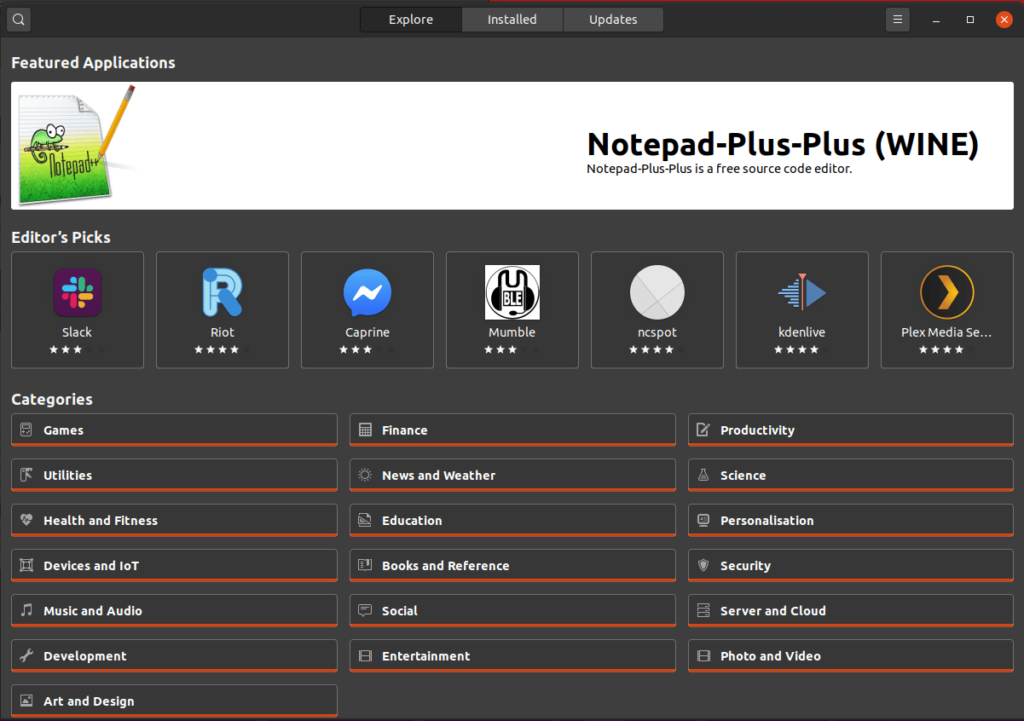Click the Plex Media Se… name label
The image size is (1024, 721).
click(x=947, y=332)
